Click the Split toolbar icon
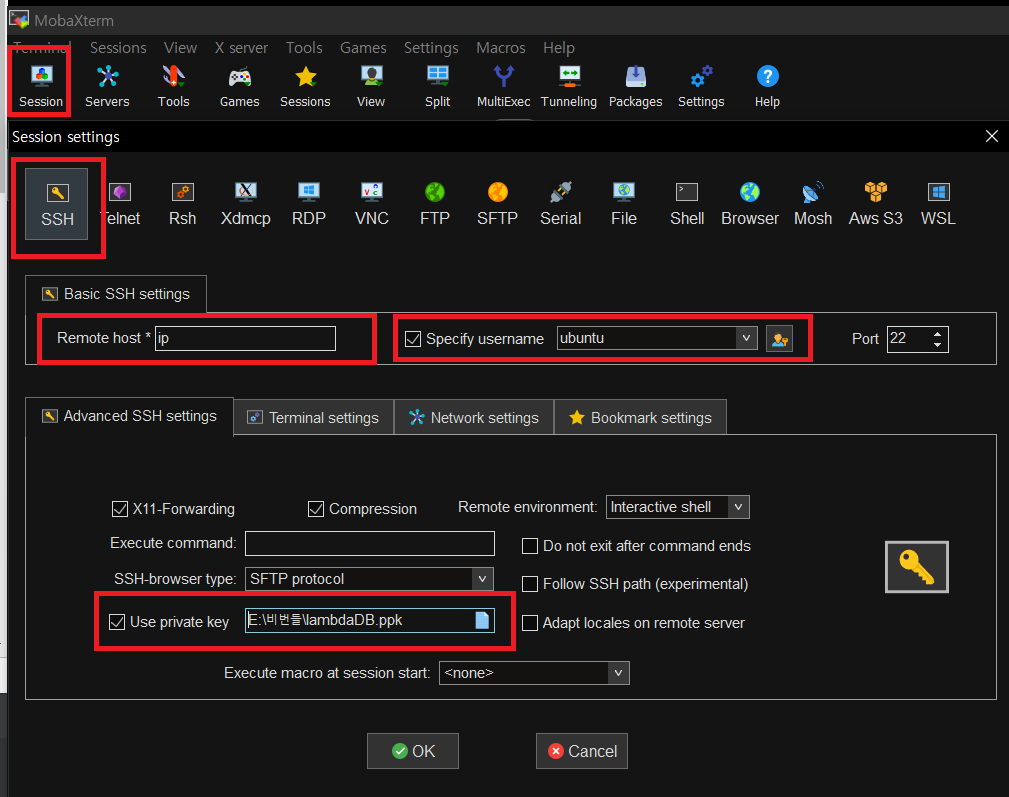The image size is (1009, 797). (x=438, y=86)
